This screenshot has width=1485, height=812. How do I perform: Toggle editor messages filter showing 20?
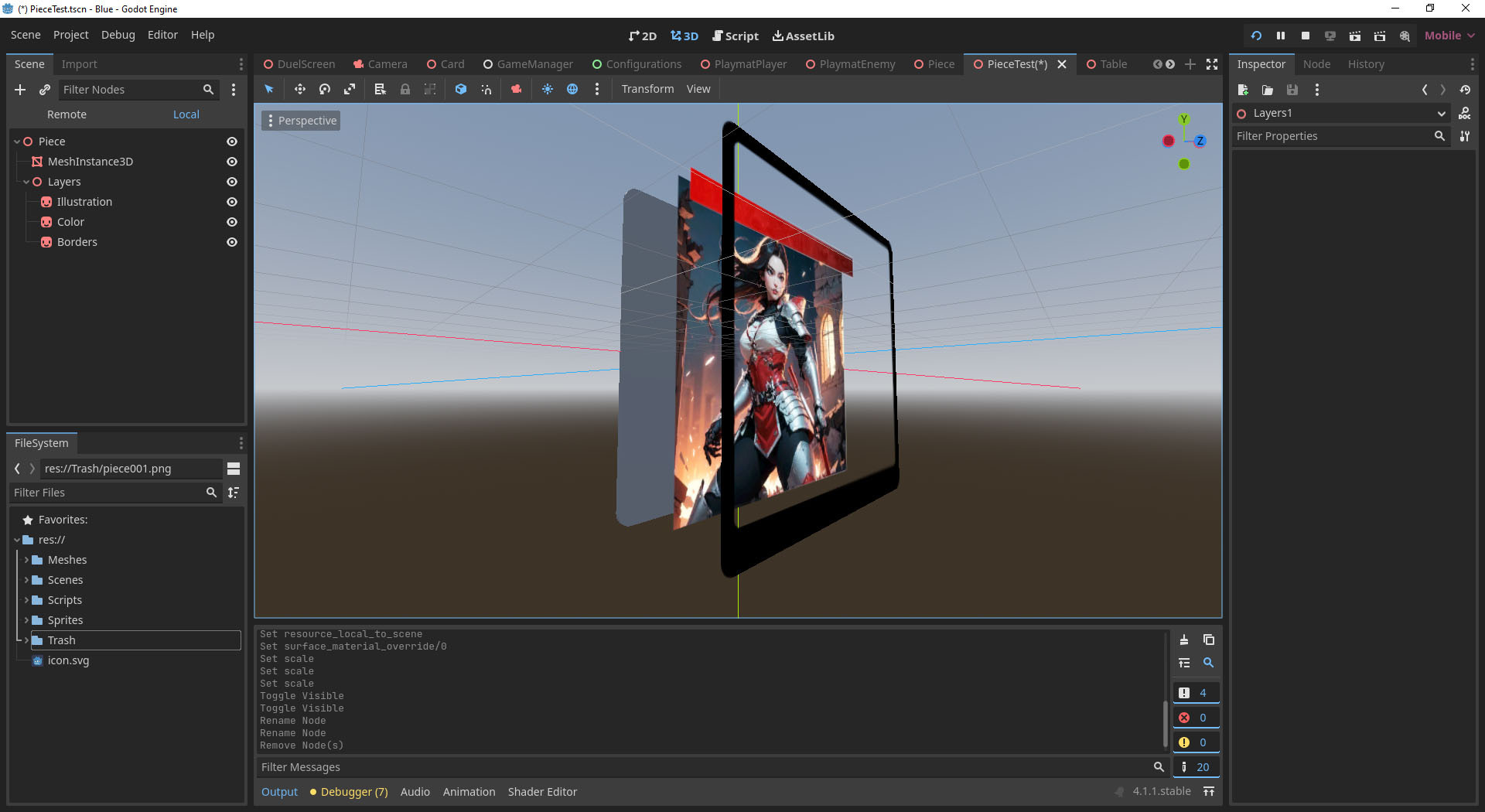coord(1196,767)
